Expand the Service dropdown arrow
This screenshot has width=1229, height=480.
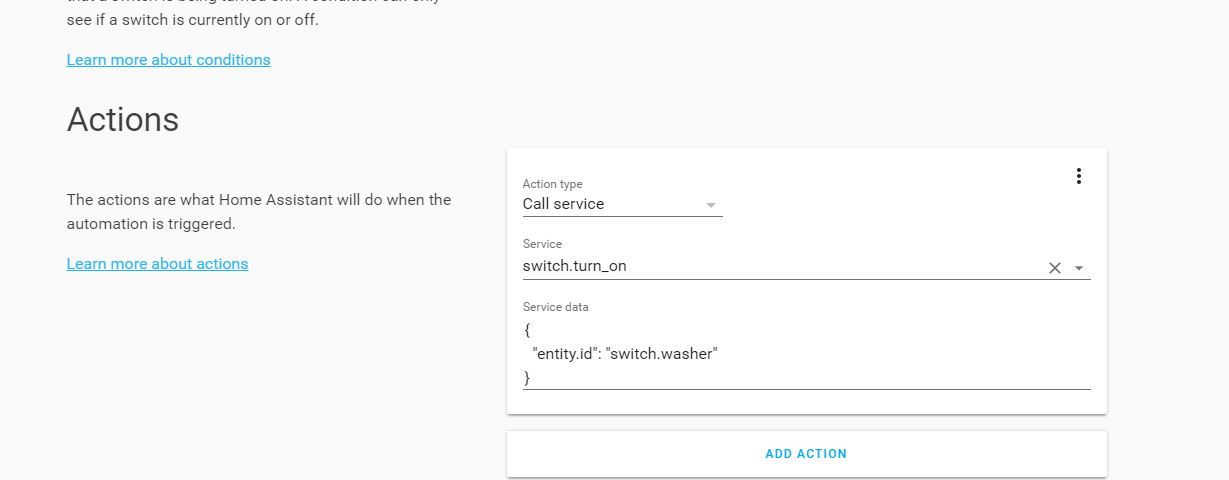coord(1079,268)
